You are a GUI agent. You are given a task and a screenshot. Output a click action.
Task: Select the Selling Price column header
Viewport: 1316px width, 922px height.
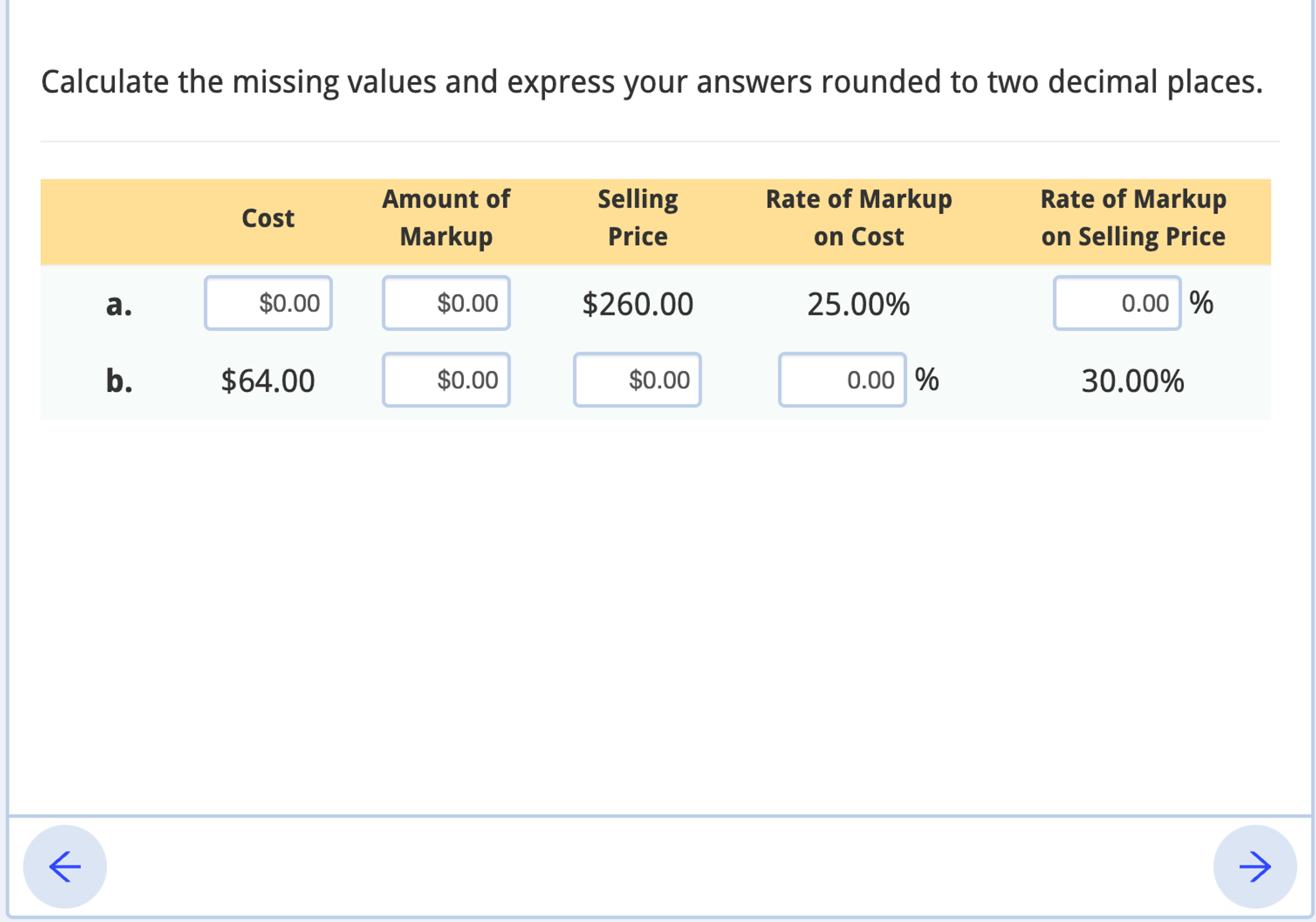(637, 218)
